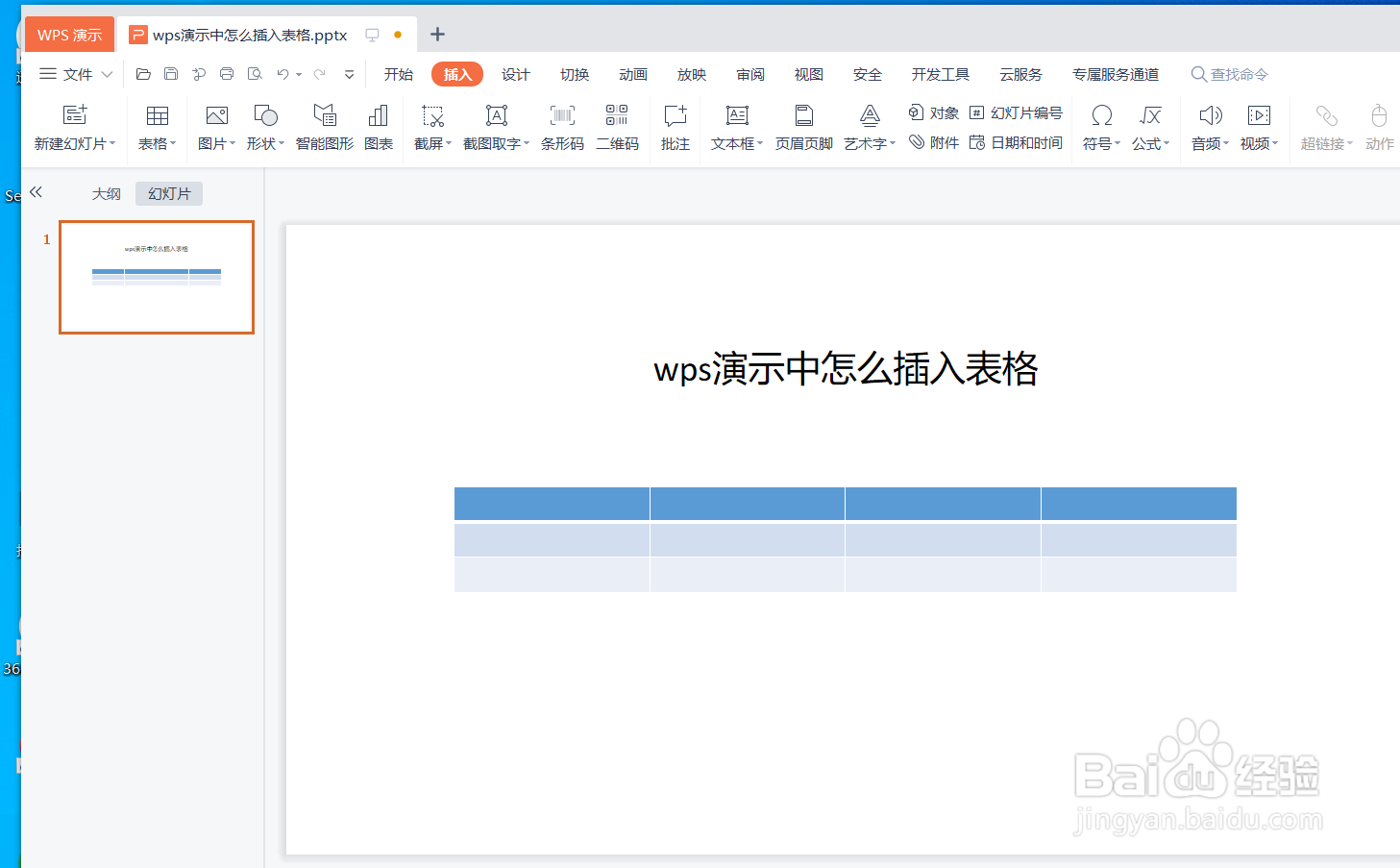Open the 专属服务通道 tab
Viewport: 1400px width, 868px height.
[1116, 74]
